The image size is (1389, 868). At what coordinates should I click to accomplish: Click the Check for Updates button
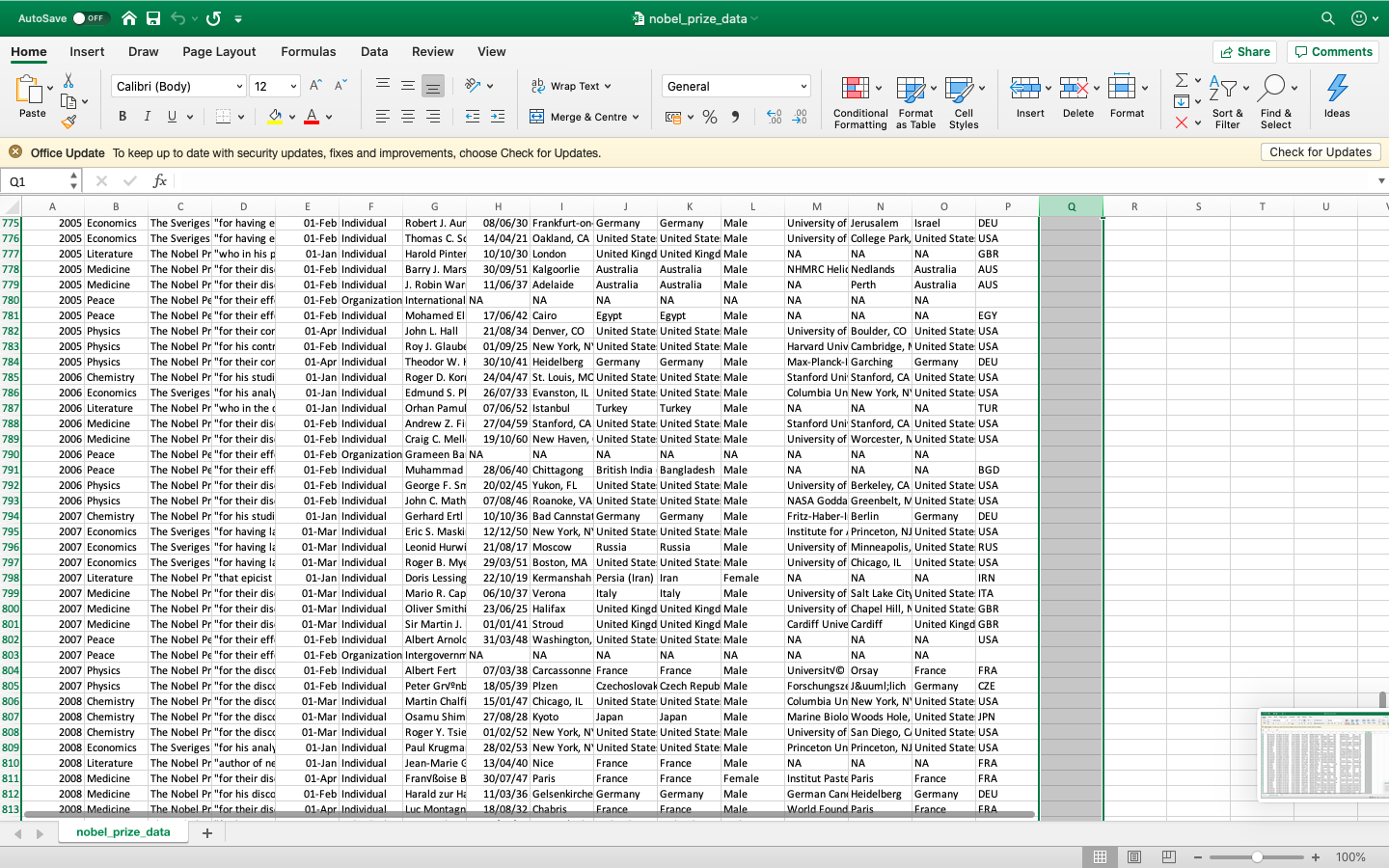point(1321,151)
